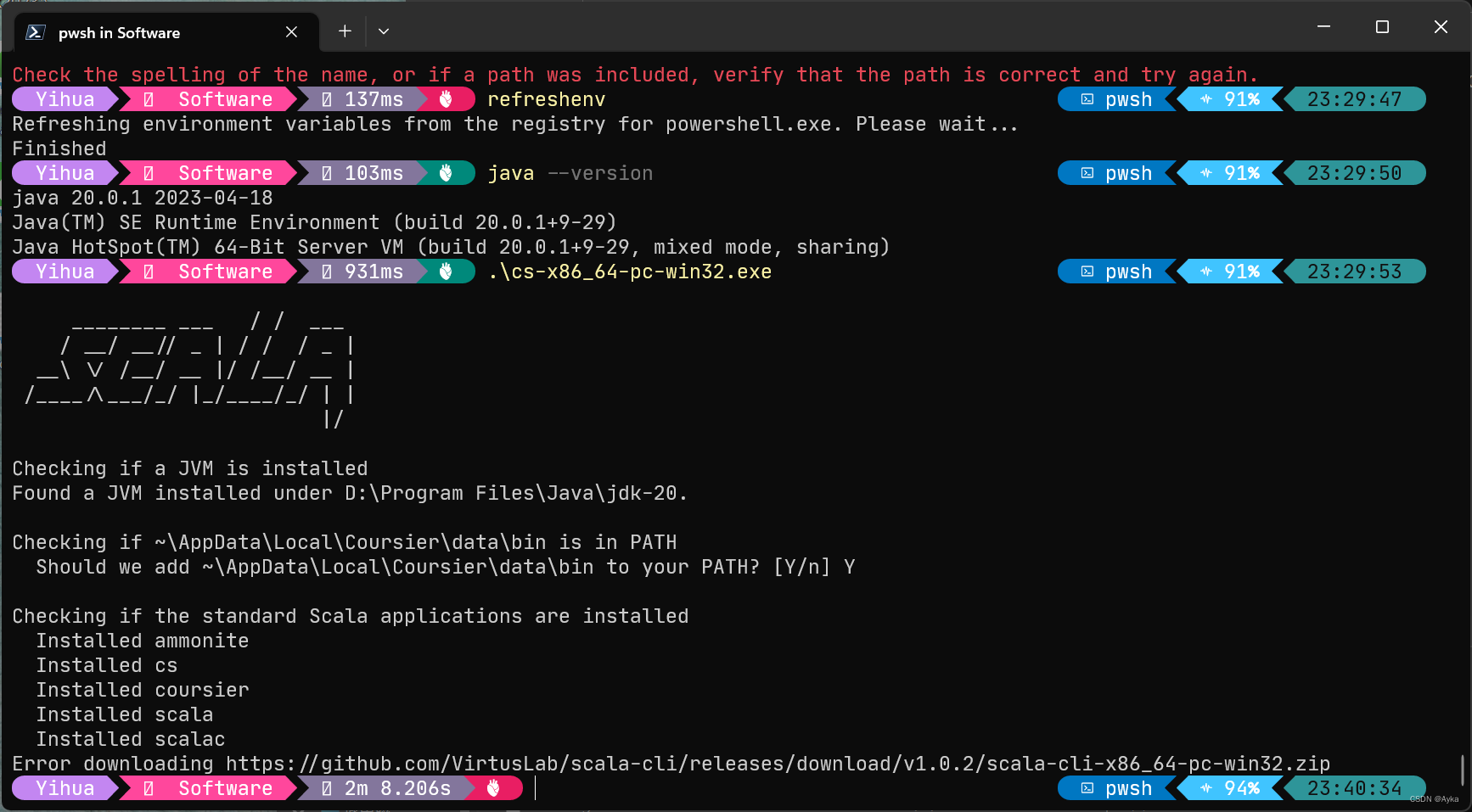Click the PowerShell icon in the tab
This screenshot has height=812, width=1472.
point(36,32)
